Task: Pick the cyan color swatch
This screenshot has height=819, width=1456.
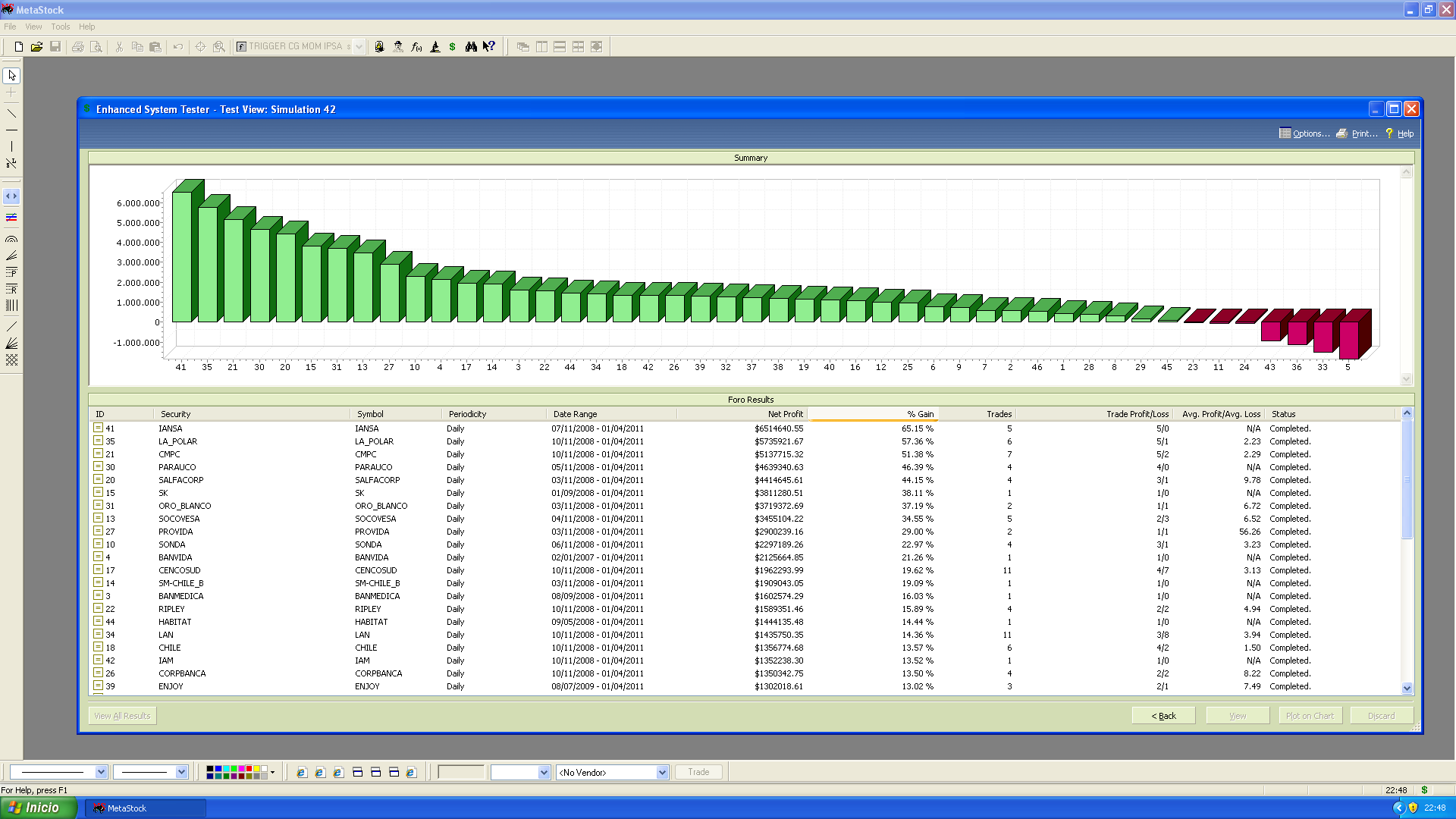Action: tap(225, 769)
